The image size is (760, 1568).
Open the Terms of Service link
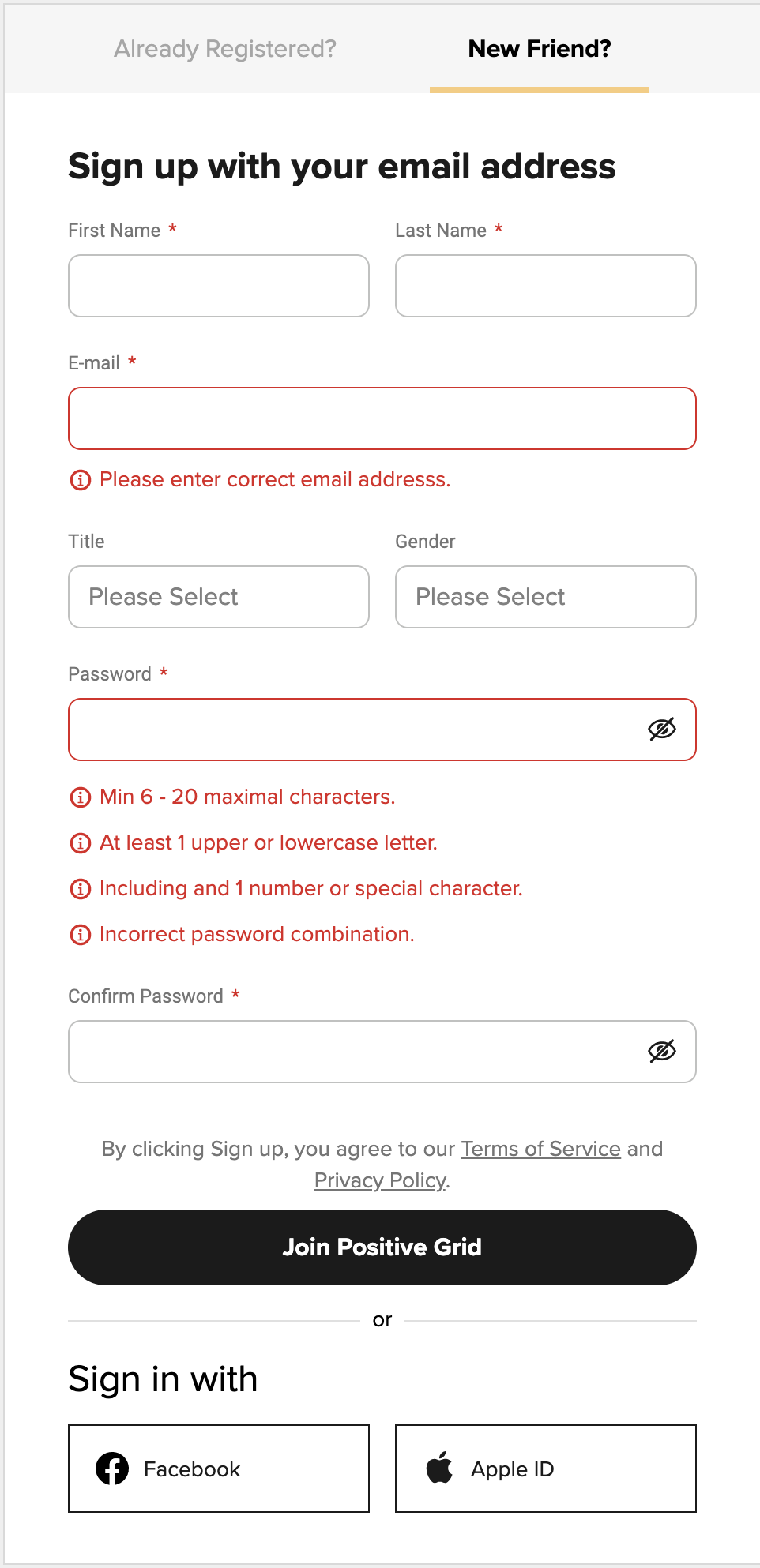[540, 1149]
